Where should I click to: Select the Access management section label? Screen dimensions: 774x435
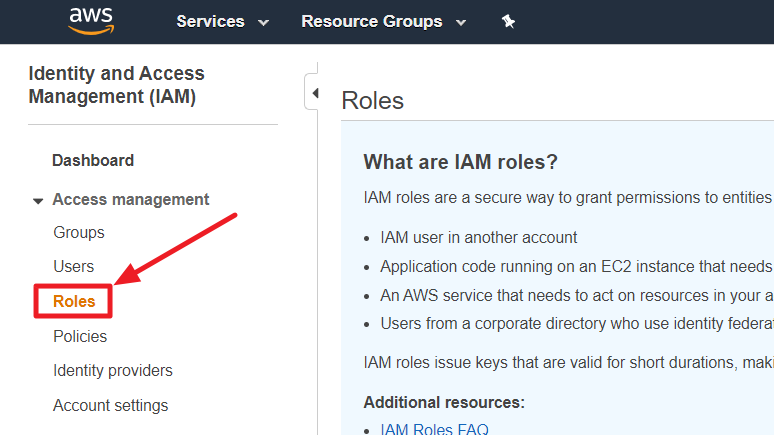click(131, 200)
